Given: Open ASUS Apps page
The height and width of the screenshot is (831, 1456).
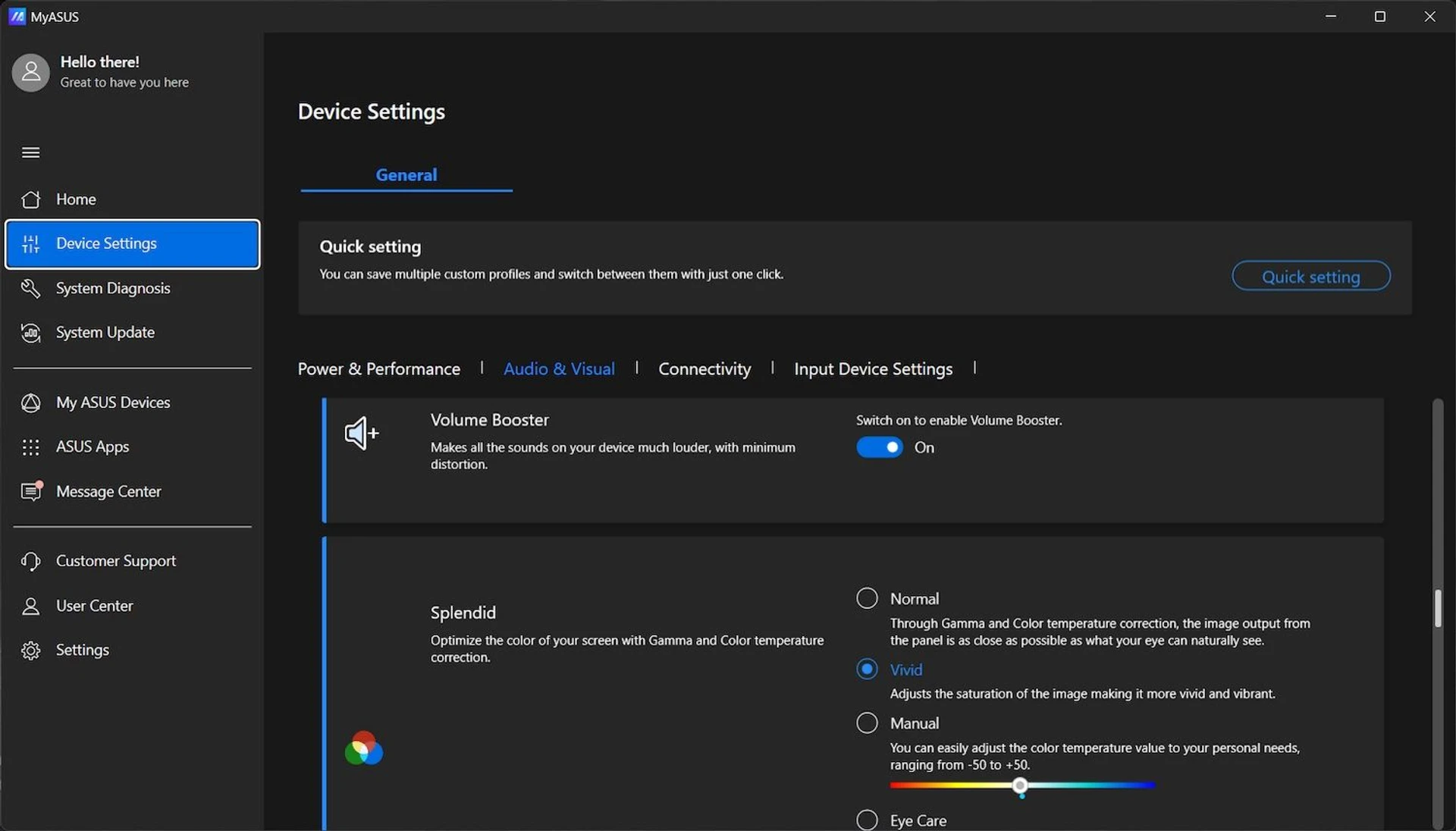Looking at the screenshot, I should (x=93, y=447).
